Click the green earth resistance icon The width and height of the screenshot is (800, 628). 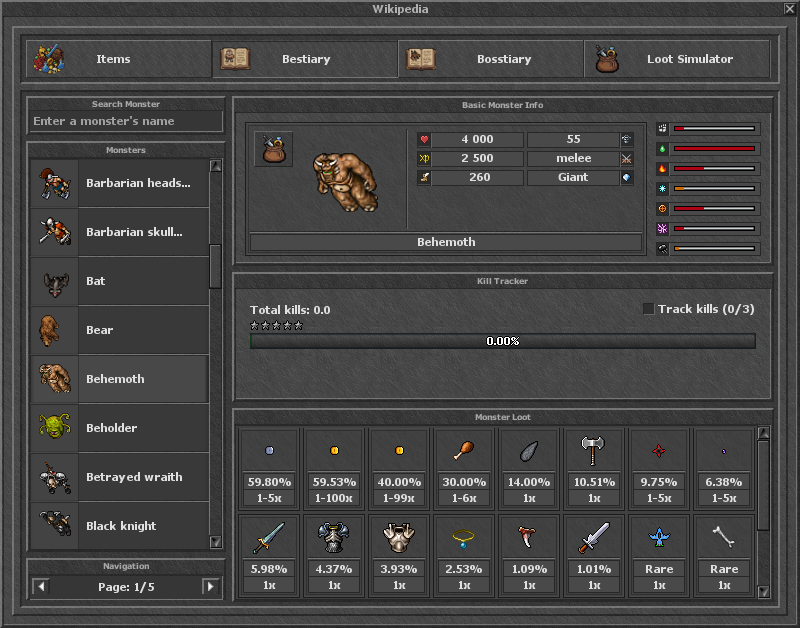[662, 148]
